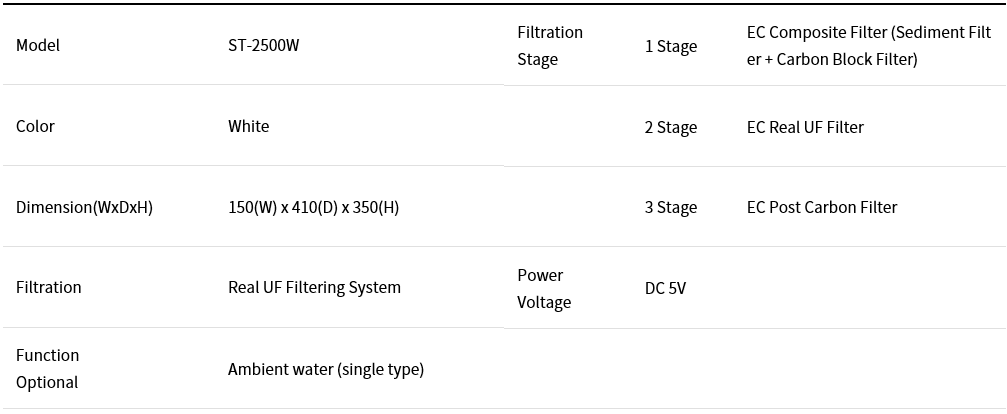Viewport: 1007px width, 414px height.
Task: Select Real UF Filtering System text
Action: (314, 287)
